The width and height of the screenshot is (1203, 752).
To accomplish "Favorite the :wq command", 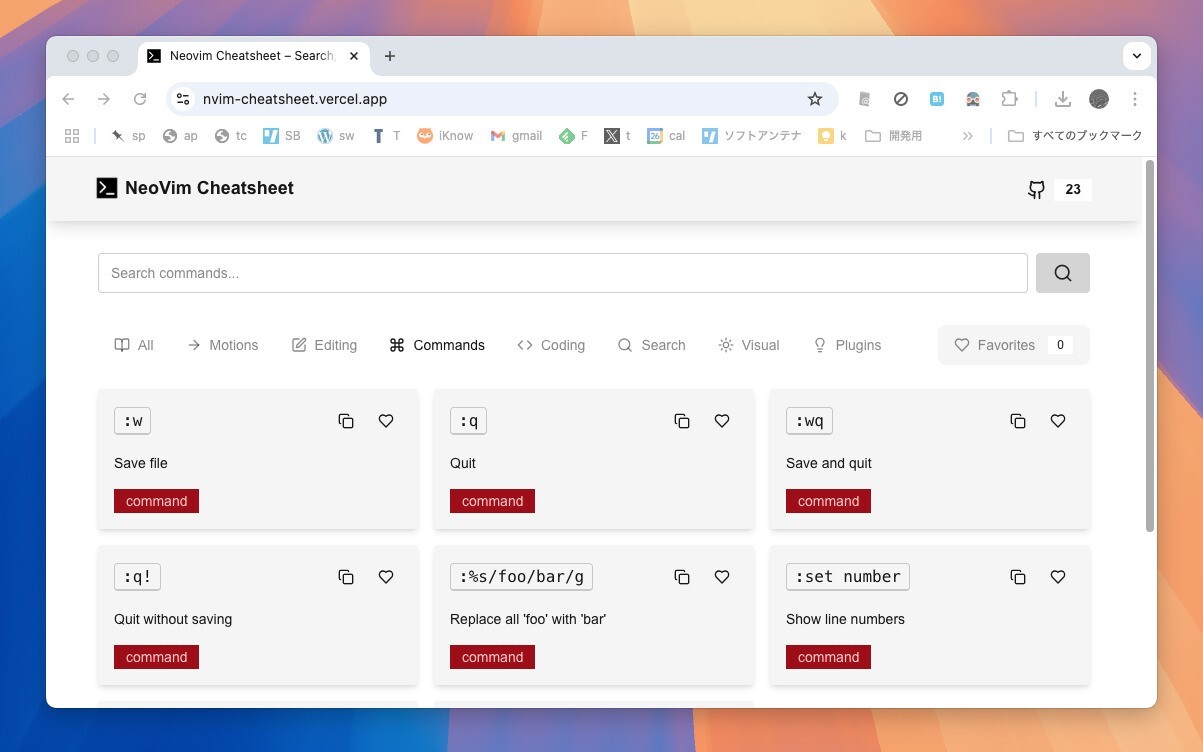I will 1058,421.
